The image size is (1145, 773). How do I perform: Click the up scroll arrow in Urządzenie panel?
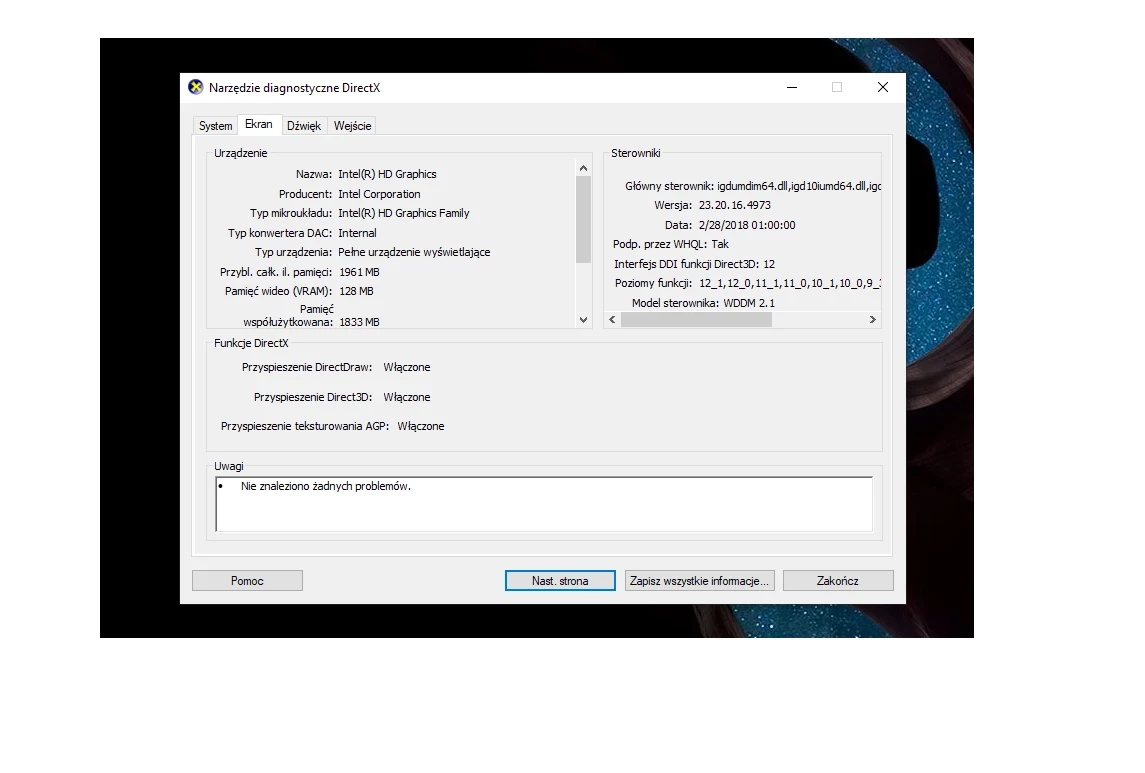click(x=583, y=167)
